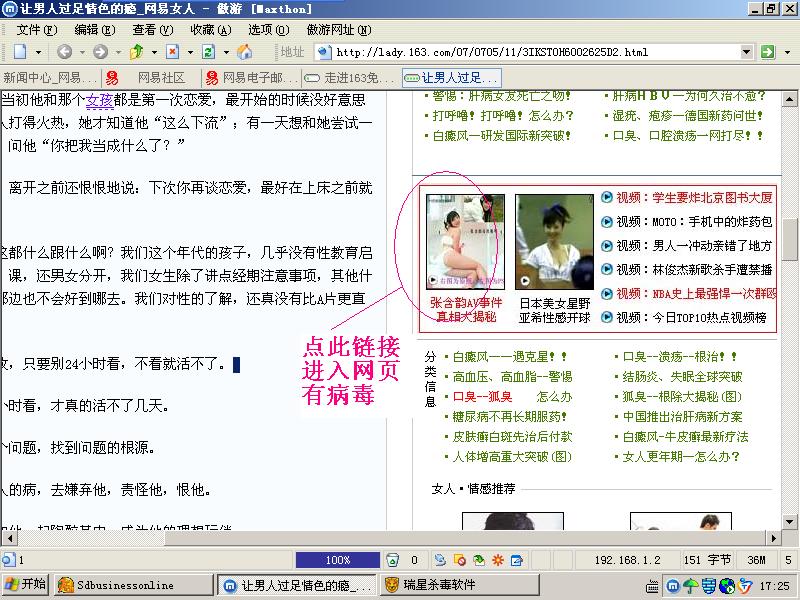Open the Refresh button dropdown arrow

(226, 52)
